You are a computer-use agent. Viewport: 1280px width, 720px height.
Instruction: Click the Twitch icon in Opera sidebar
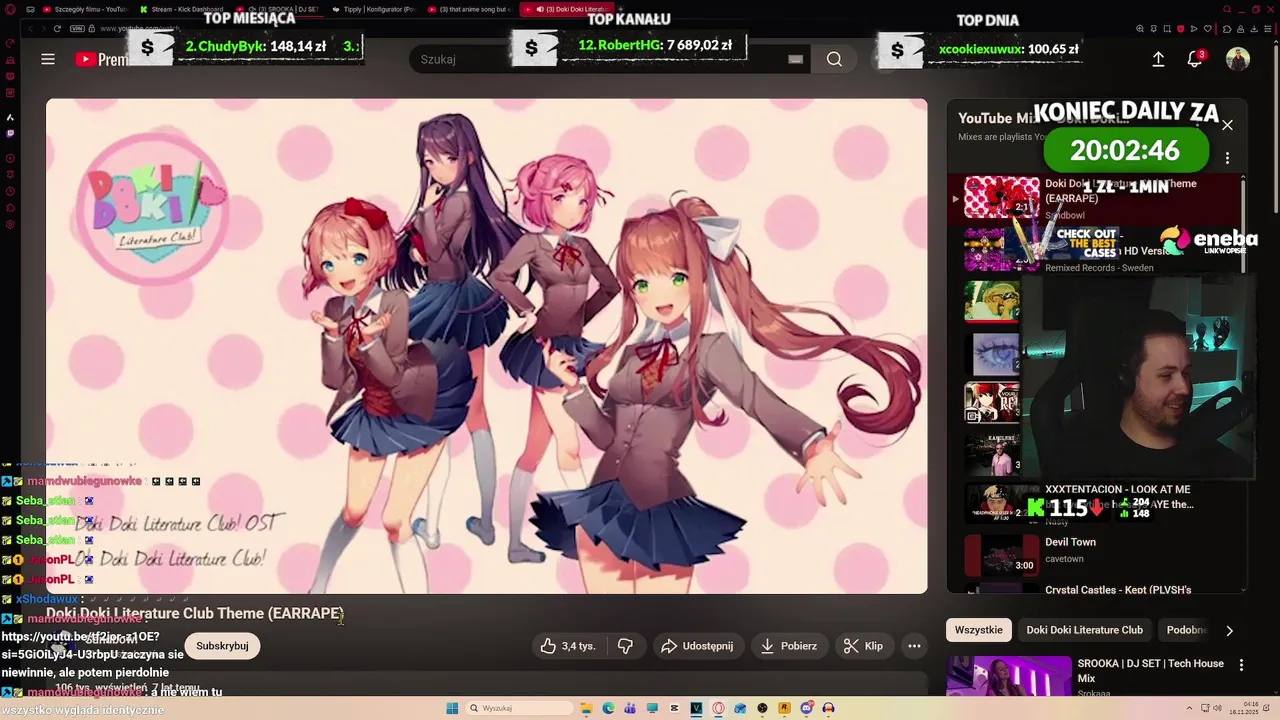[10, 133]
